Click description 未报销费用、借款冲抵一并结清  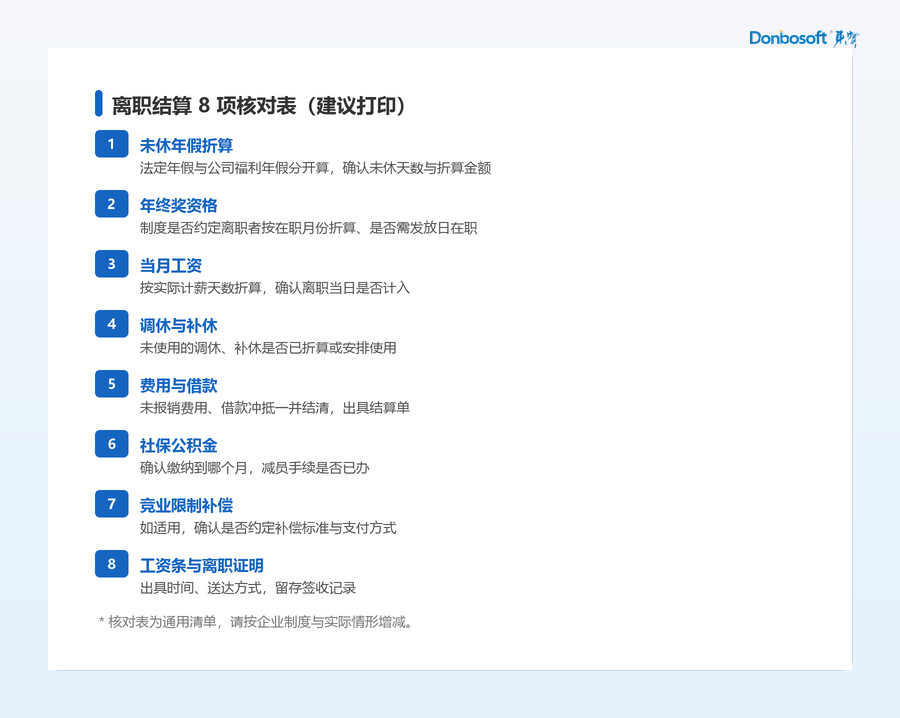(234, 407)
